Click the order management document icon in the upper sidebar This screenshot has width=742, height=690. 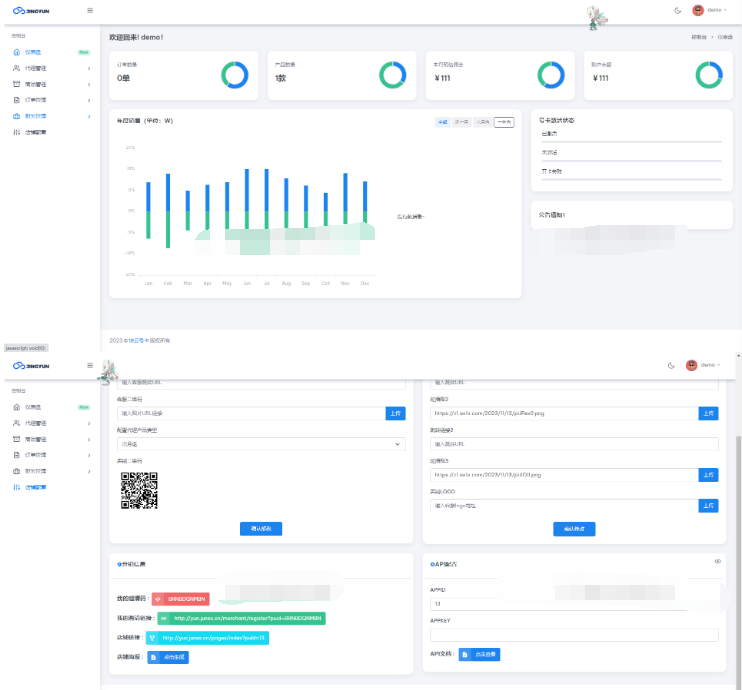(16, 100)
